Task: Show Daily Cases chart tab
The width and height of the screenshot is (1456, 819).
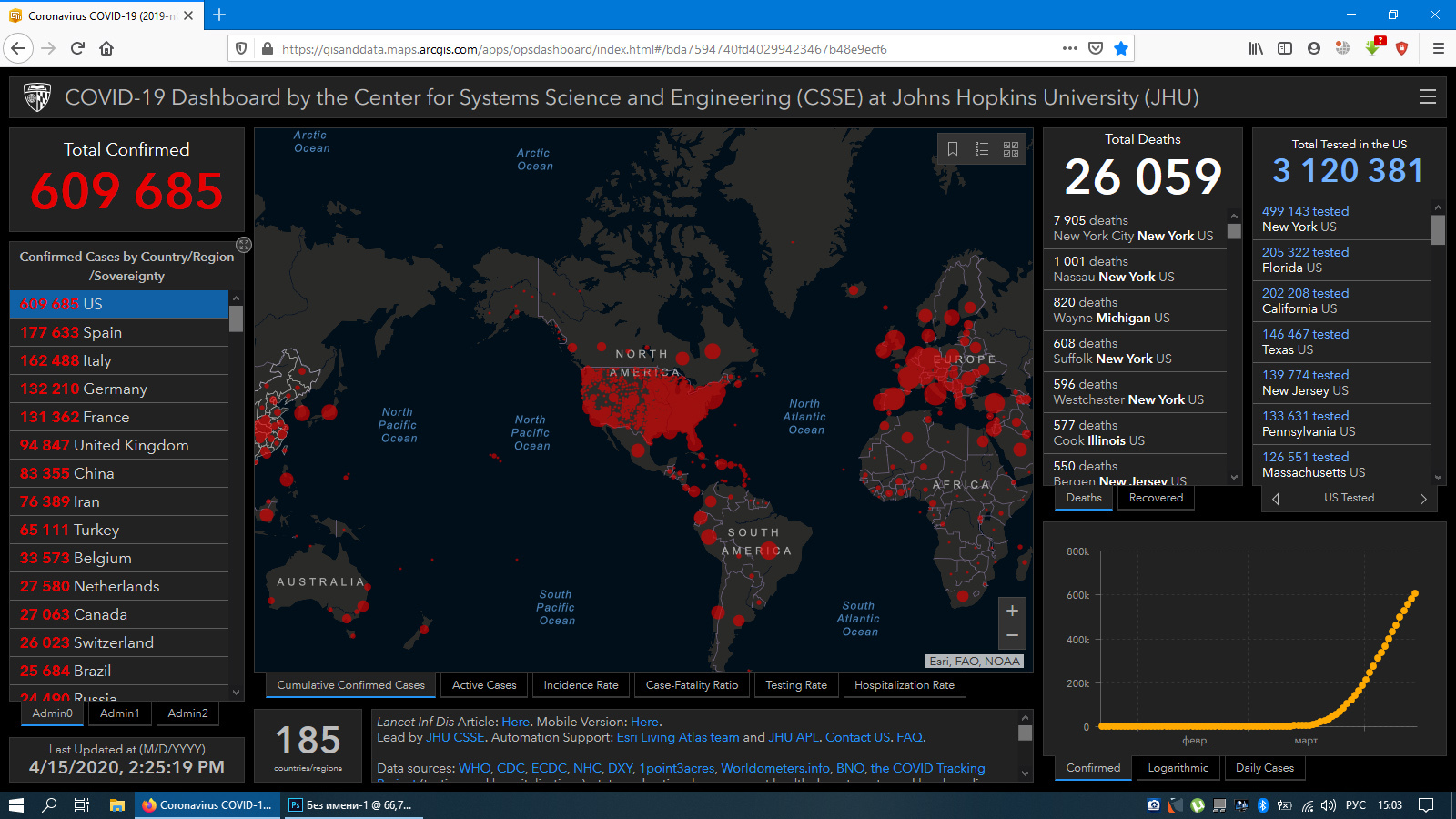Action: coord(1264,768)
